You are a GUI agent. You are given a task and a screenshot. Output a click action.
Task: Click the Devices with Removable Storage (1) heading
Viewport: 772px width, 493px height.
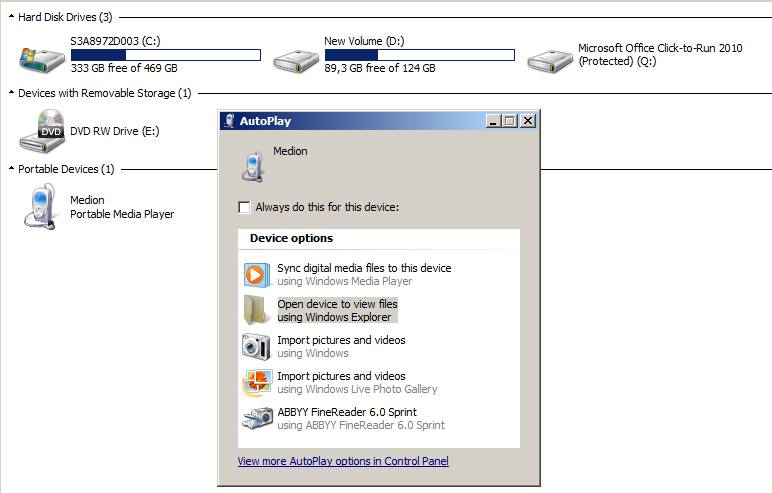coord(105,93)
